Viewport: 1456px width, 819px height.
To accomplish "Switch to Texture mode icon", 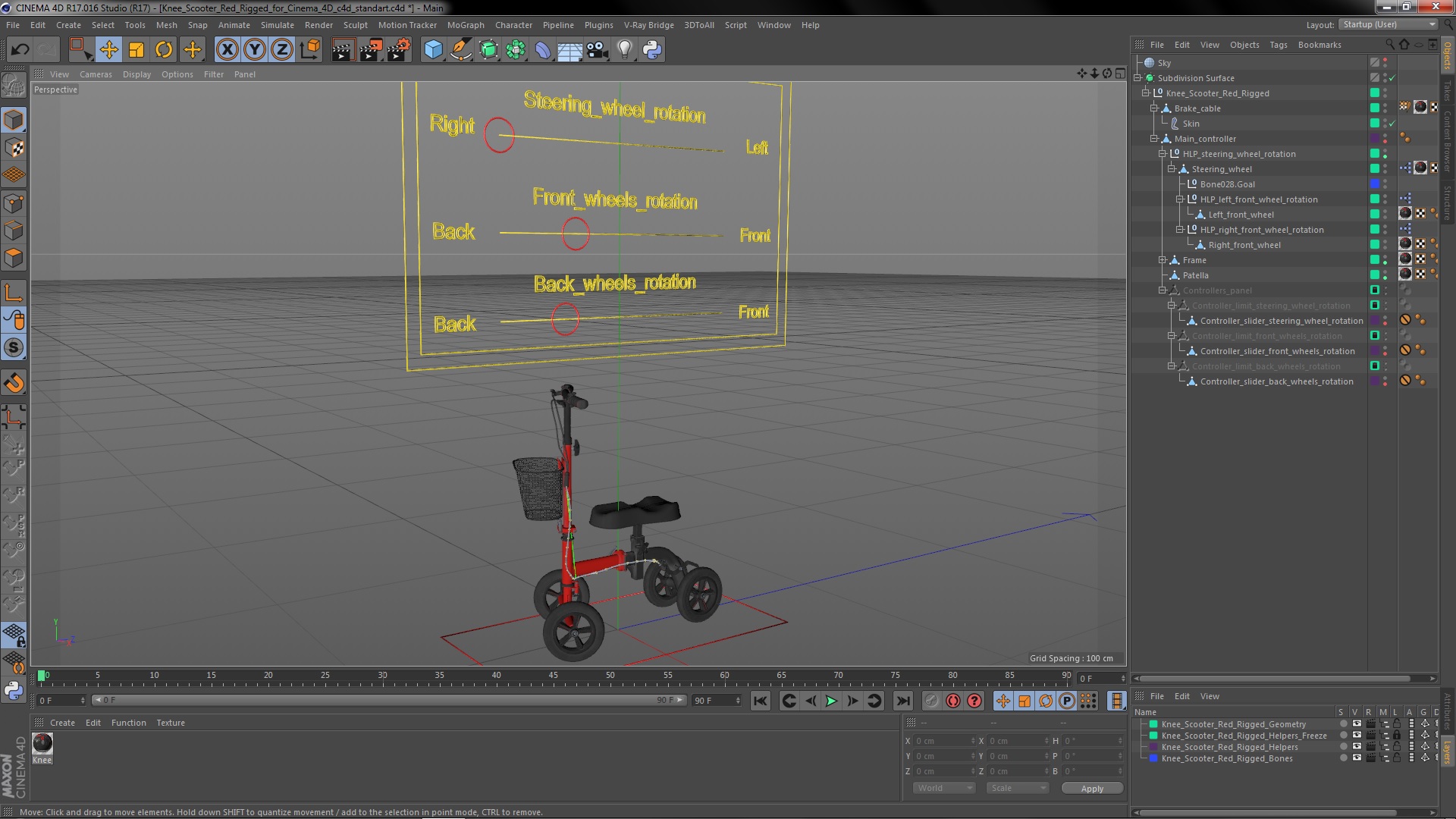I will pyautogui.click(x=14, y=148).
